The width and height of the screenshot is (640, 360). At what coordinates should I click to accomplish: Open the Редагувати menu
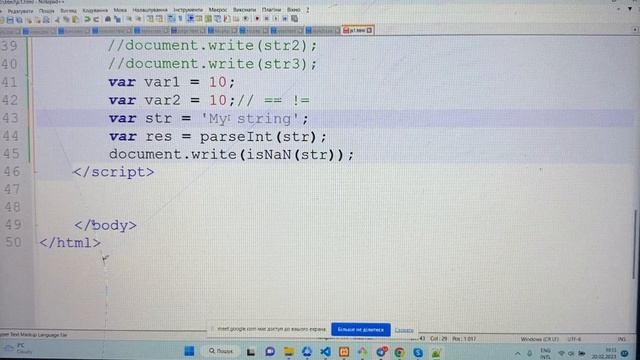click(x=20, y=11)
